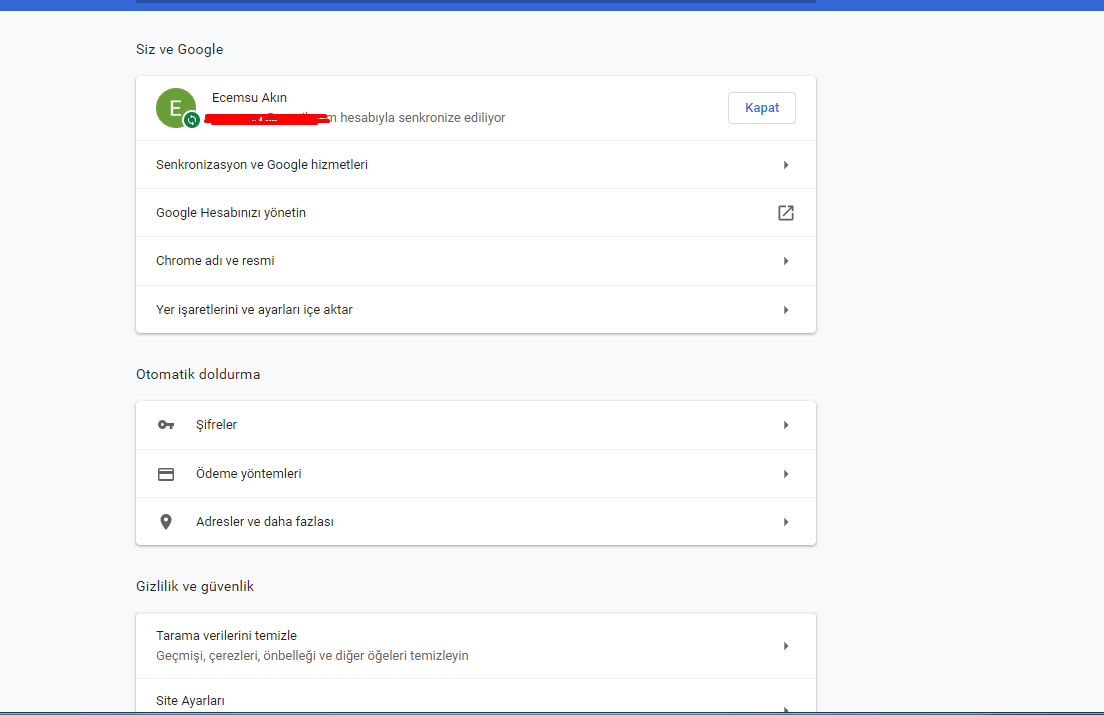This screenshot has width=1104, height=715.
Task: Open Adresler ve daha fazlası
Action: pos(476,521)
